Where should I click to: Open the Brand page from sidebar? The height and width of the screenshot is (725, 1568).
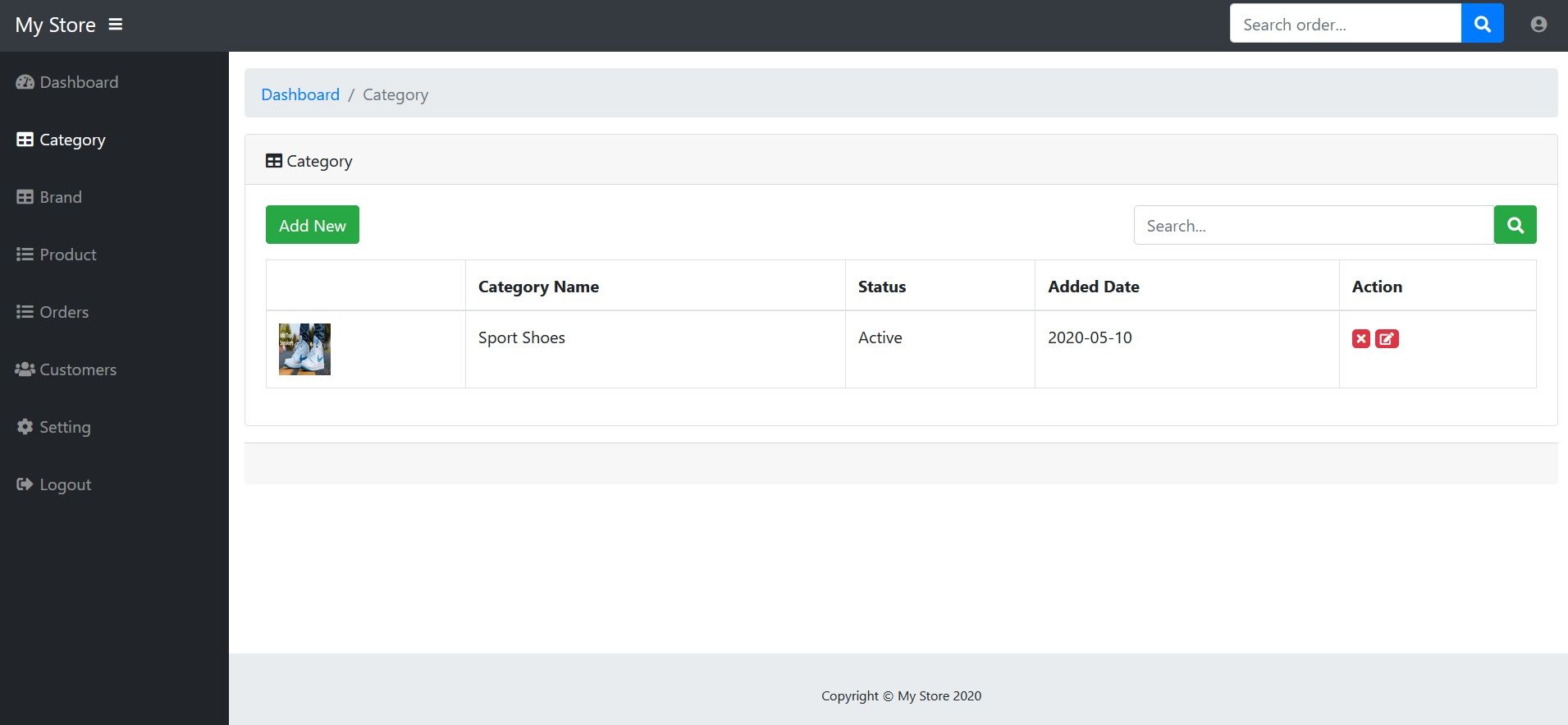coord(60,197)
